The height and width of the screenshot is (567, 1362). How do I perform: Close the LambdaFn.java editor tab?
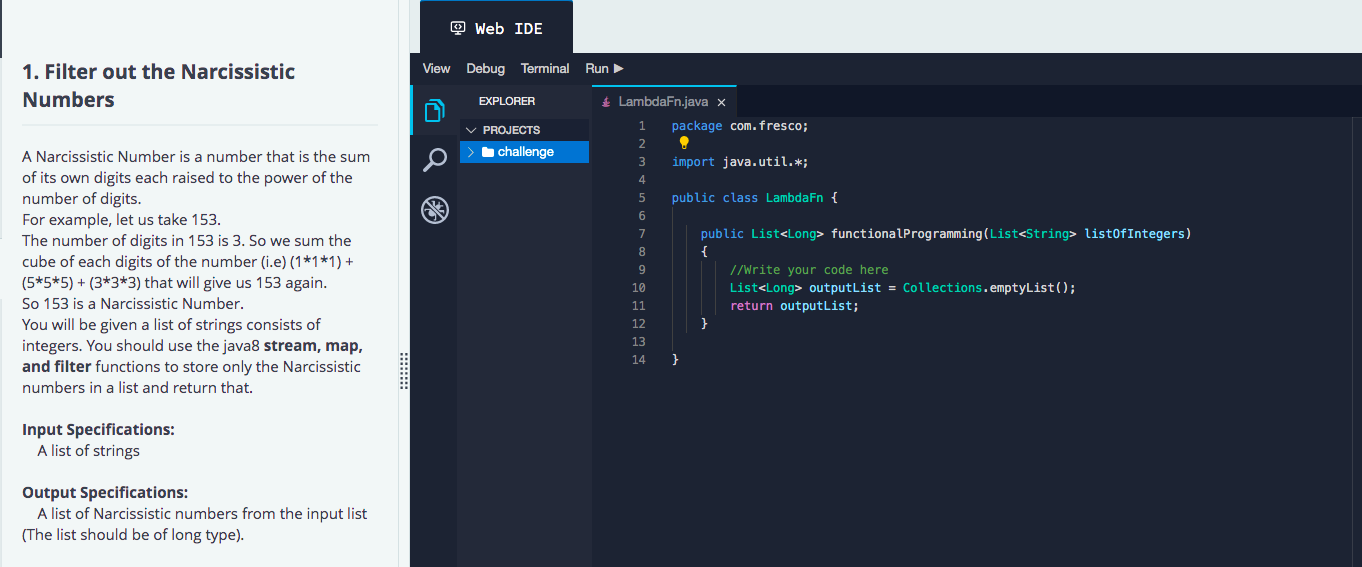pos(721,102)
